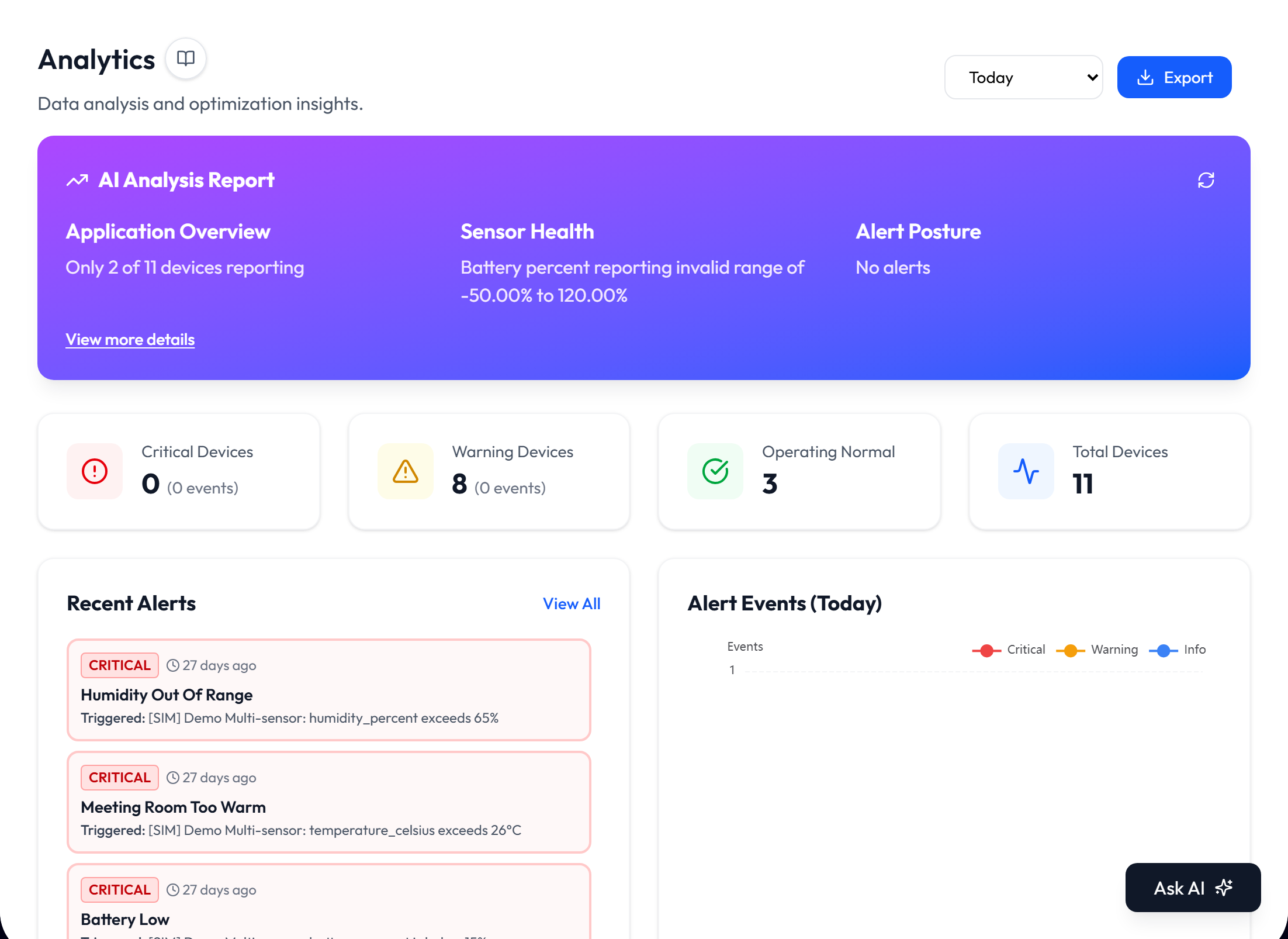The image size is (1288, 939).
Task: Refresh the AI Analysis Report
Action: pyautogui.click(x=1206, y=180)
